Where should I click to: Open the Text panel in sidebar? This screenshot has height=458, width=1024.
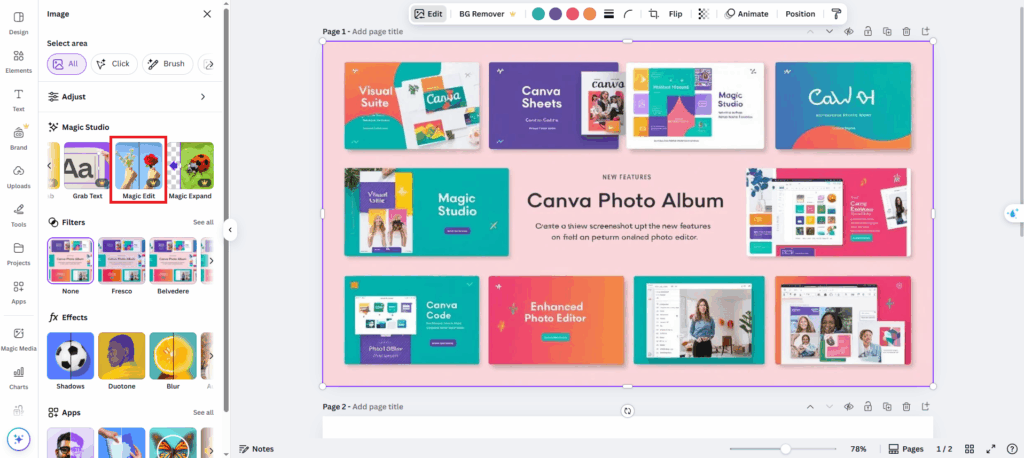(x=18, y=99)
